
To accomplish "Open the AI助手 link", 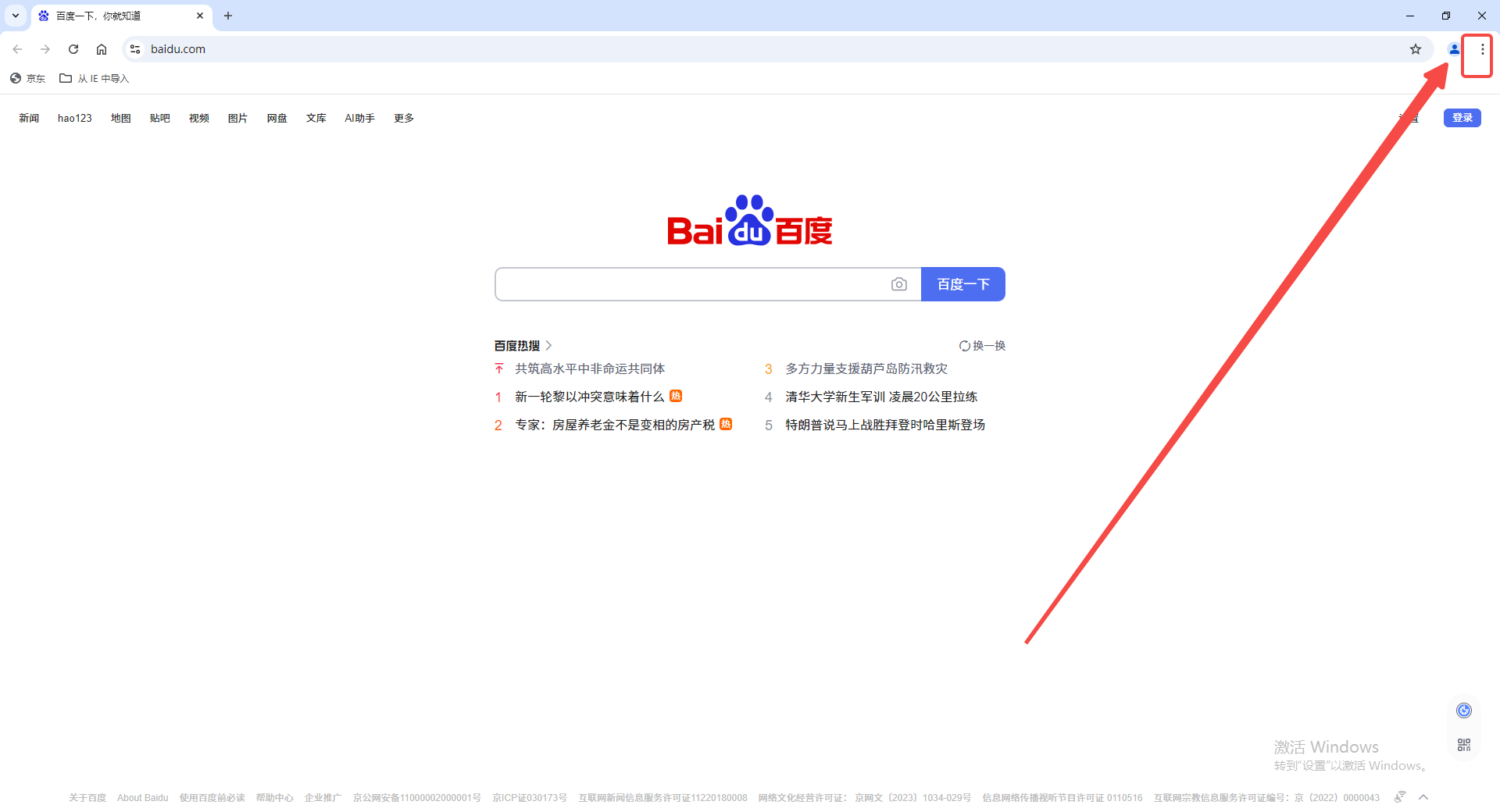I will click(x=360, y=118).
